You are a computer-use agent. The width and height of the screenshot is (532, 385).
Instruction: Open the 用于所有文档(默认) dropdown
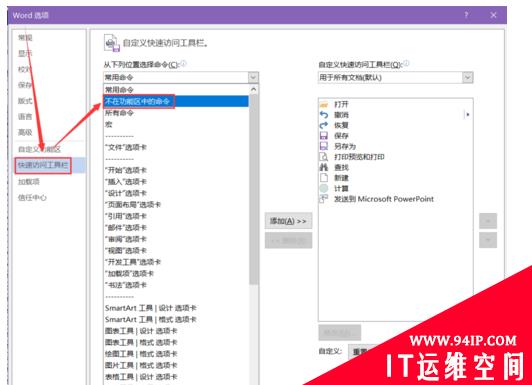point(468,77)
